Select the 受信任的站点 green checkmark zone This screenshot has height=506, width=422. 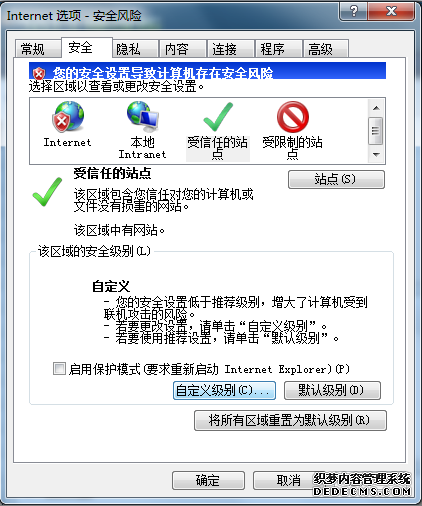point(218,116)
